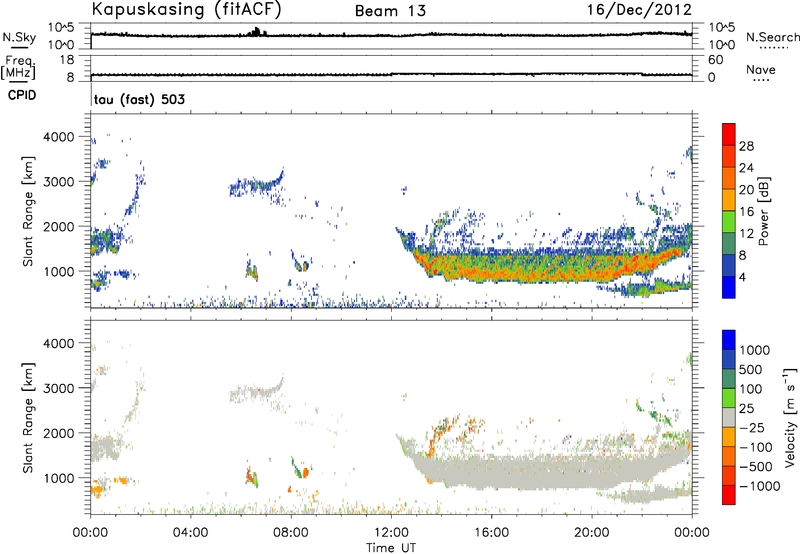Viewport: 800px width, 554px height.
Task: Click the 'N.Search' legend label
Action: (772, 37)
